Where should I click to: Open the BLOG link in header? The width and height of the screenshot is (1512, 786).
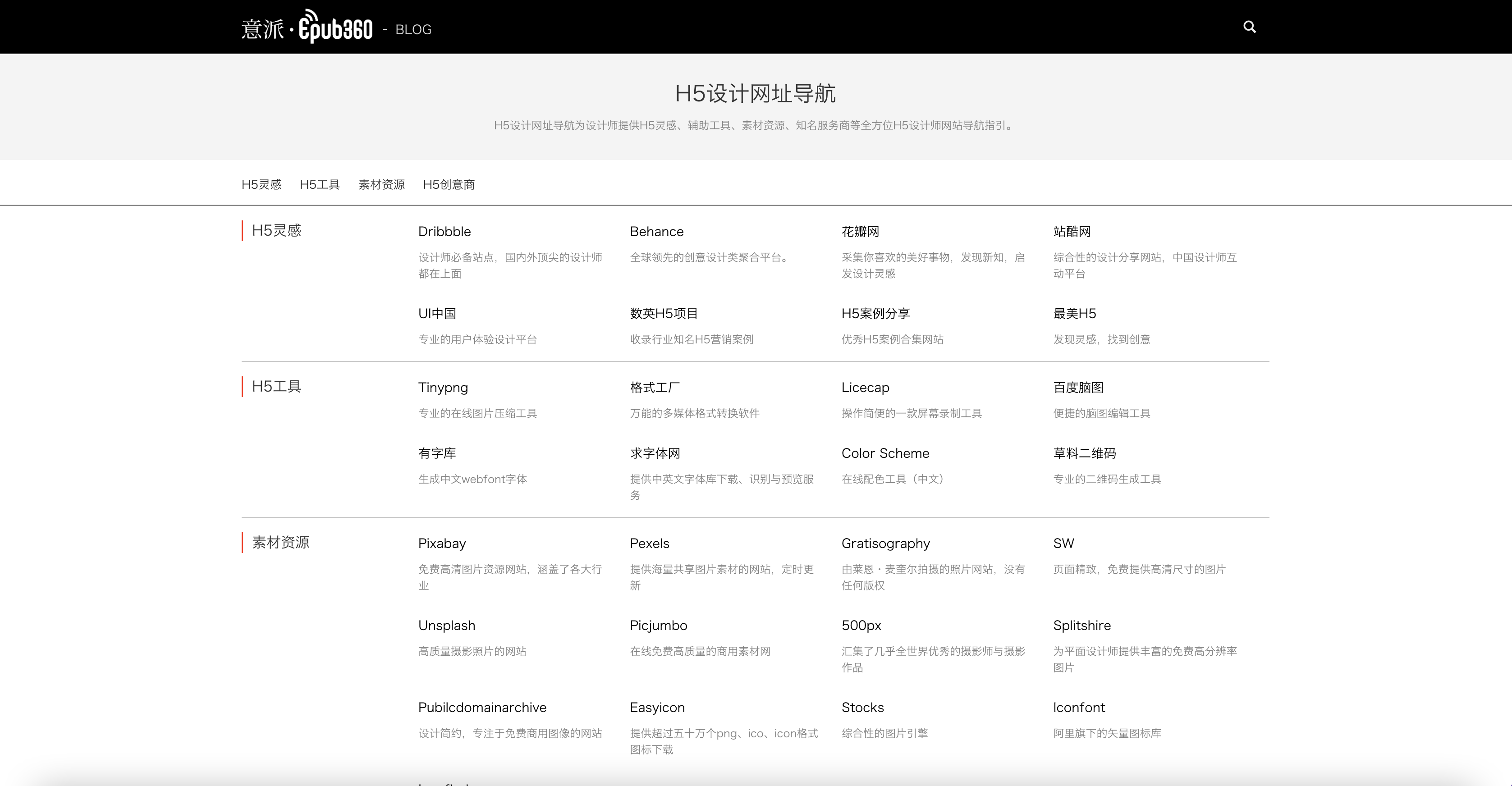(x=413, y=29)
